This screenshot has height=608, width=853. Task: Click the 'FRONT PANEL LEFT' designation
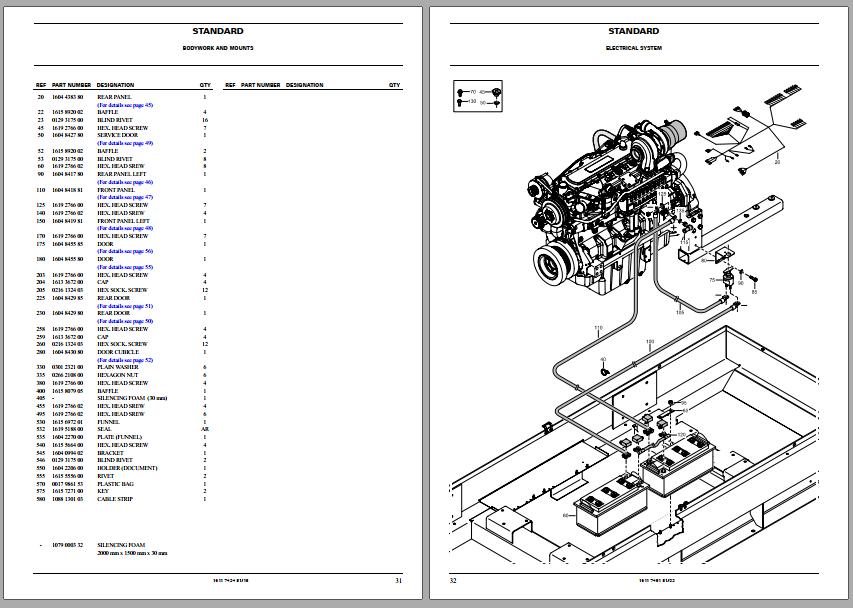(123, 221)
